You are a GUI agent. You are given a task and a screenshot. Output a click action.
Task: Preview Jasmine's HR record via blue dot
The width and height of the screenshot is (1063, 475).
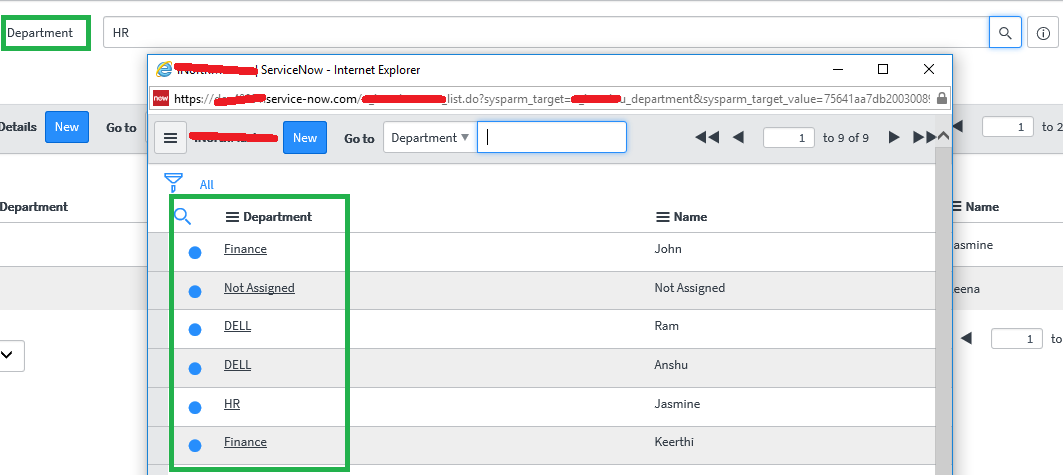(x=195, y=407)
